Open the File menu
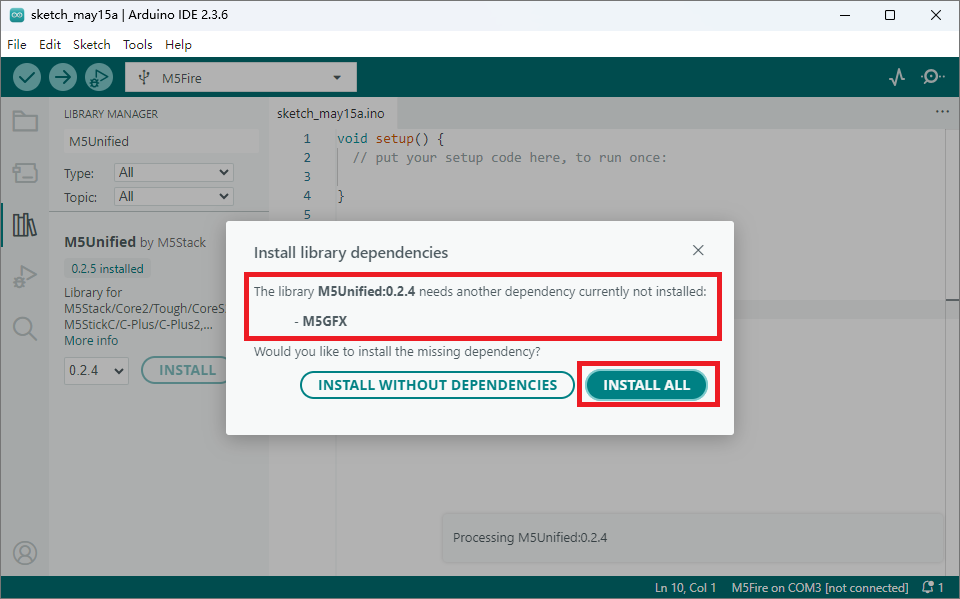The height and width of the screenshot is (599, 960). 17,45
